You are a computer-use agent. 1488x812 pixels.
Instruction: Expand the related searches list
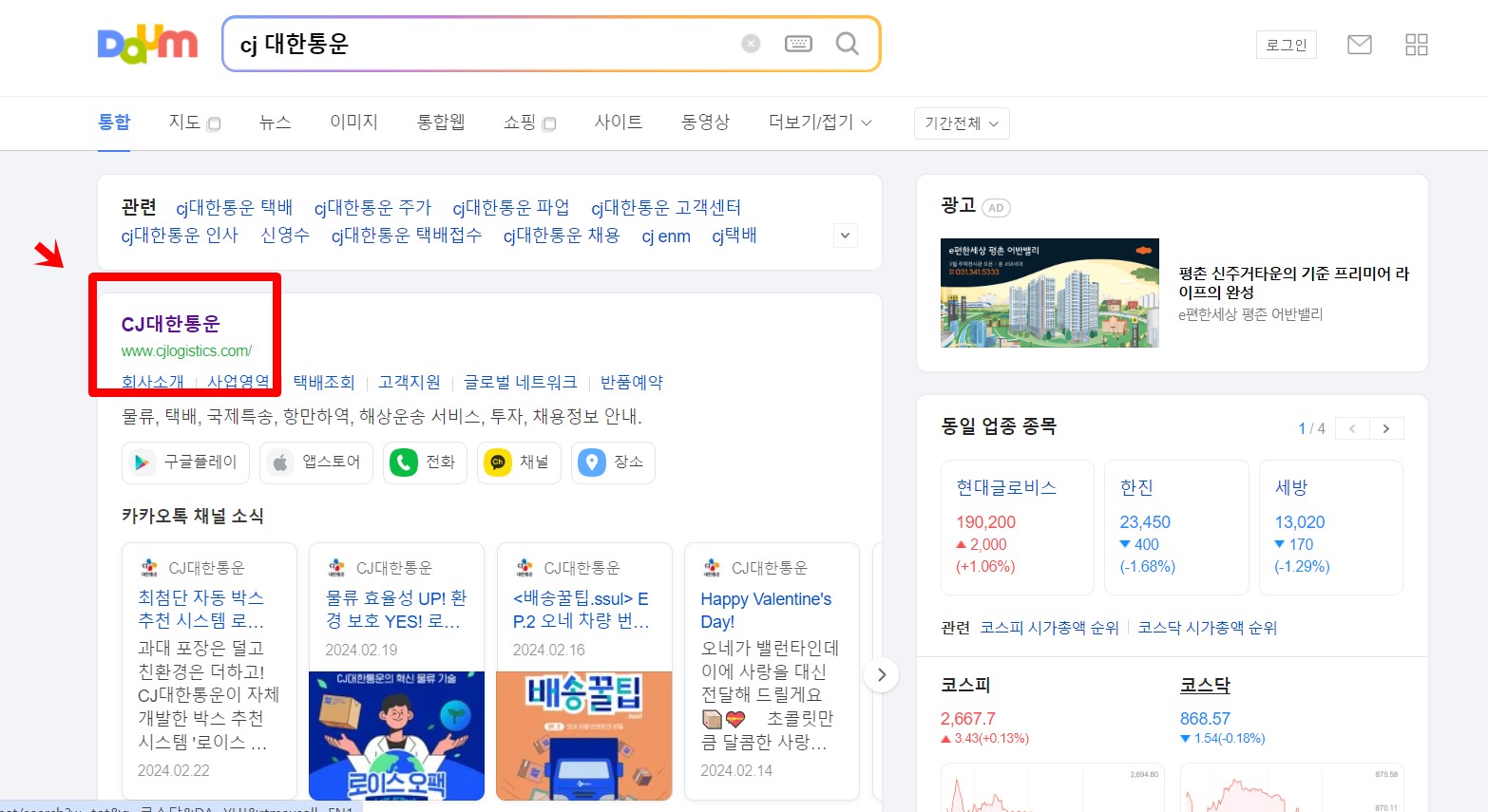(846, 236)
